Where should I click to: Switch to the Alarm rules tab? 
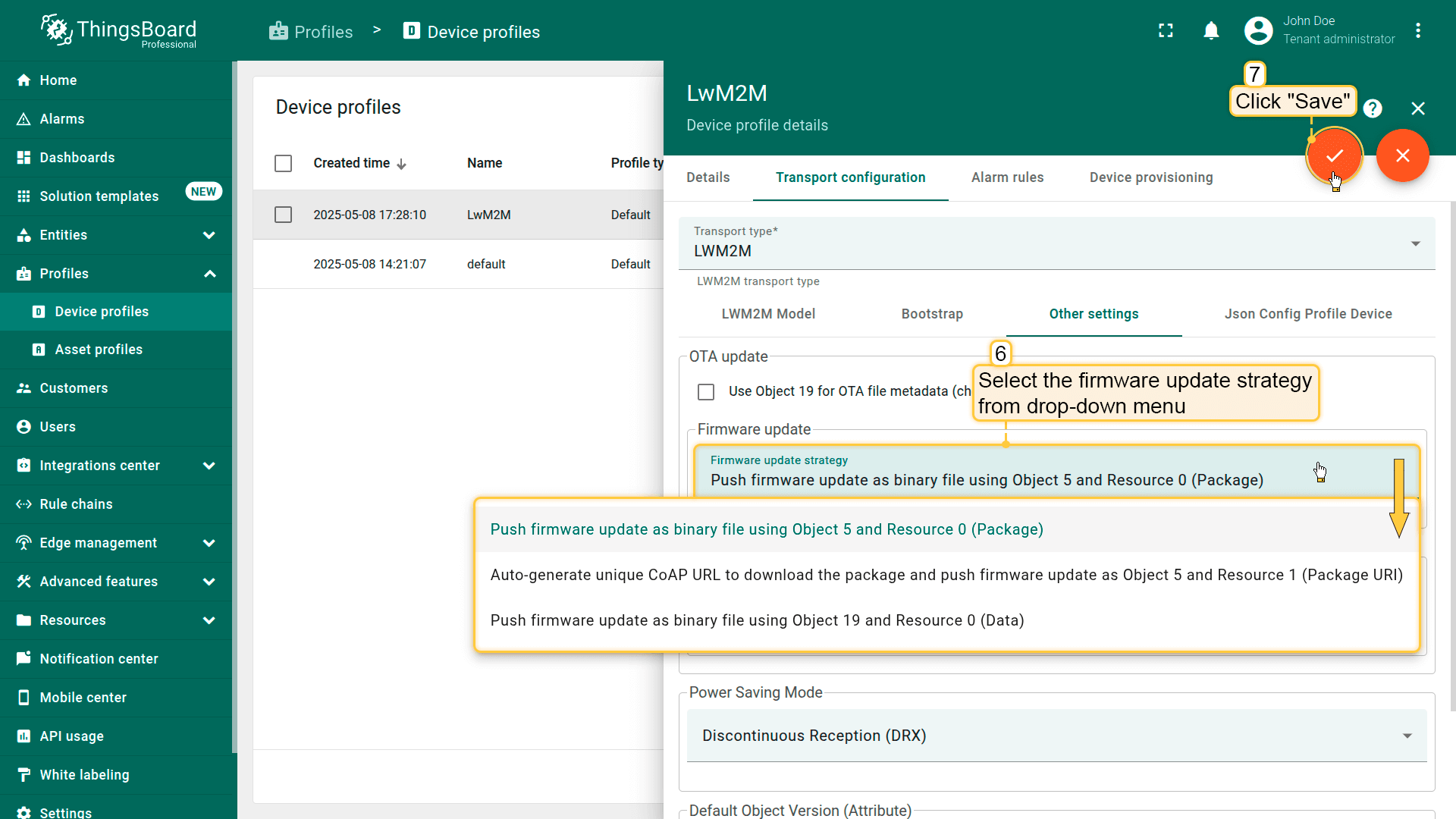(1007, 177)
